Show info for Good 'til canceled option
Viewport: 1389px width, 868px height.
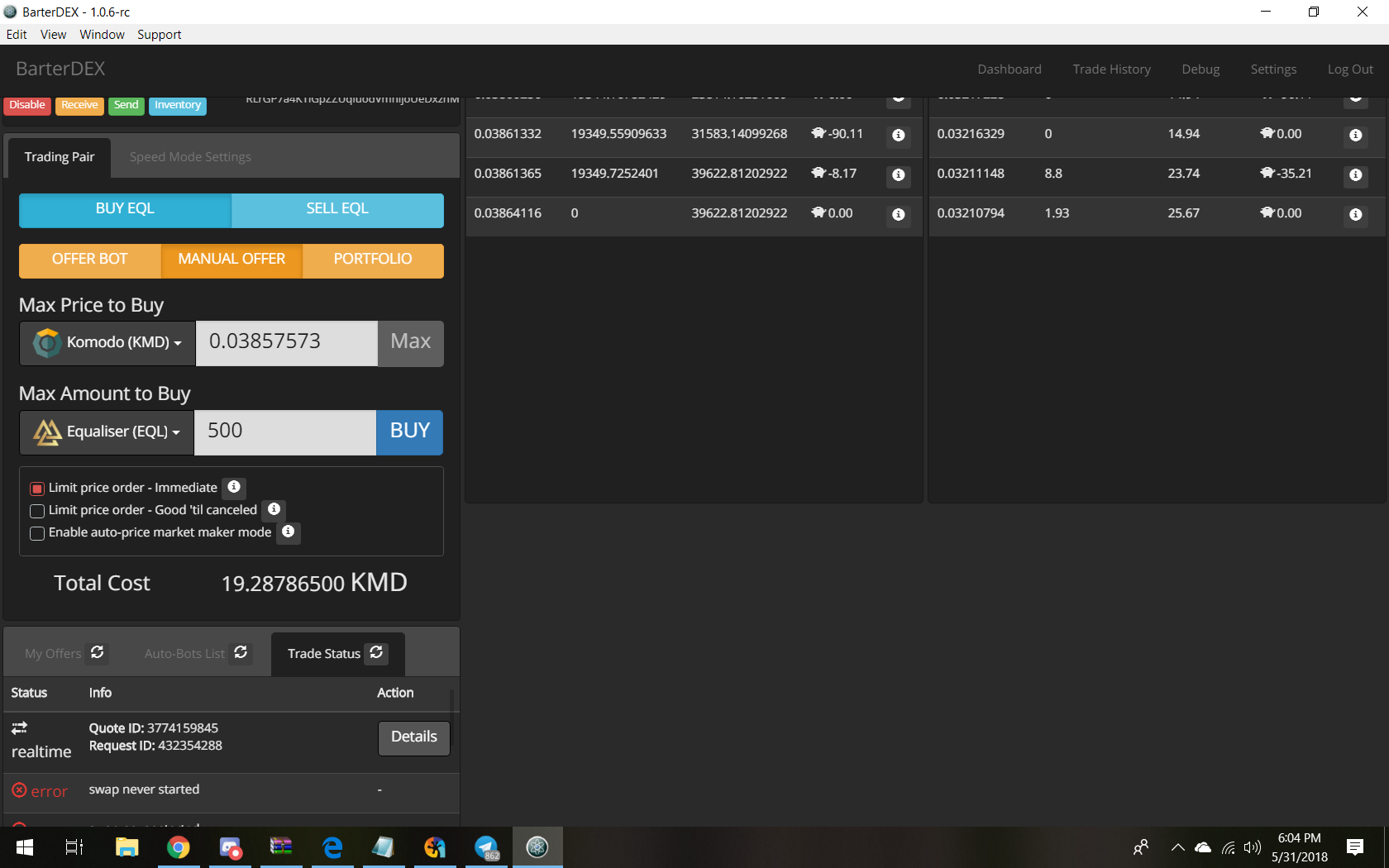pos(274,509)
